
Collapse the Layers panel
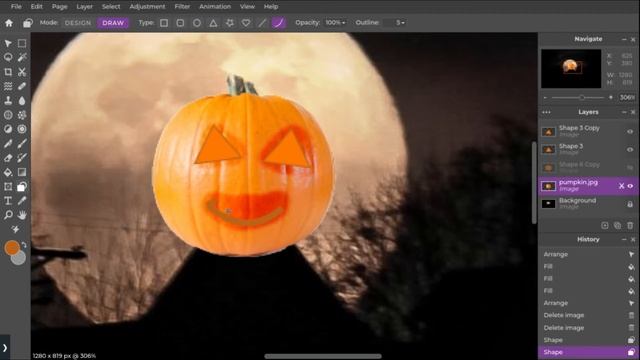click(624, 112)
